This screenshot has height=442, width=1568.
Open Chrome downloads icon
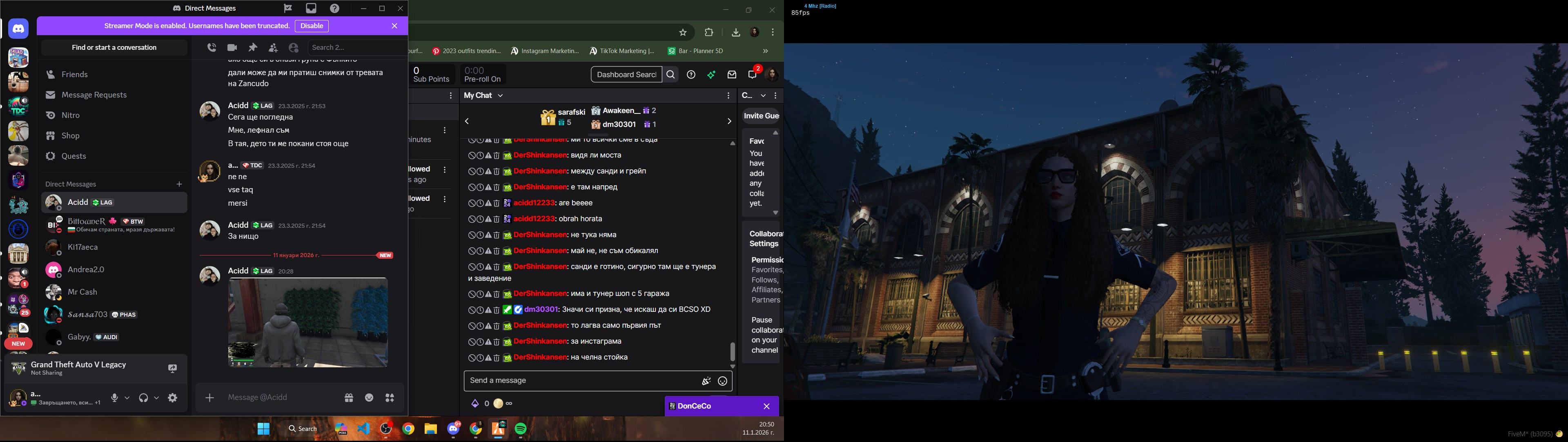[735, 32]
